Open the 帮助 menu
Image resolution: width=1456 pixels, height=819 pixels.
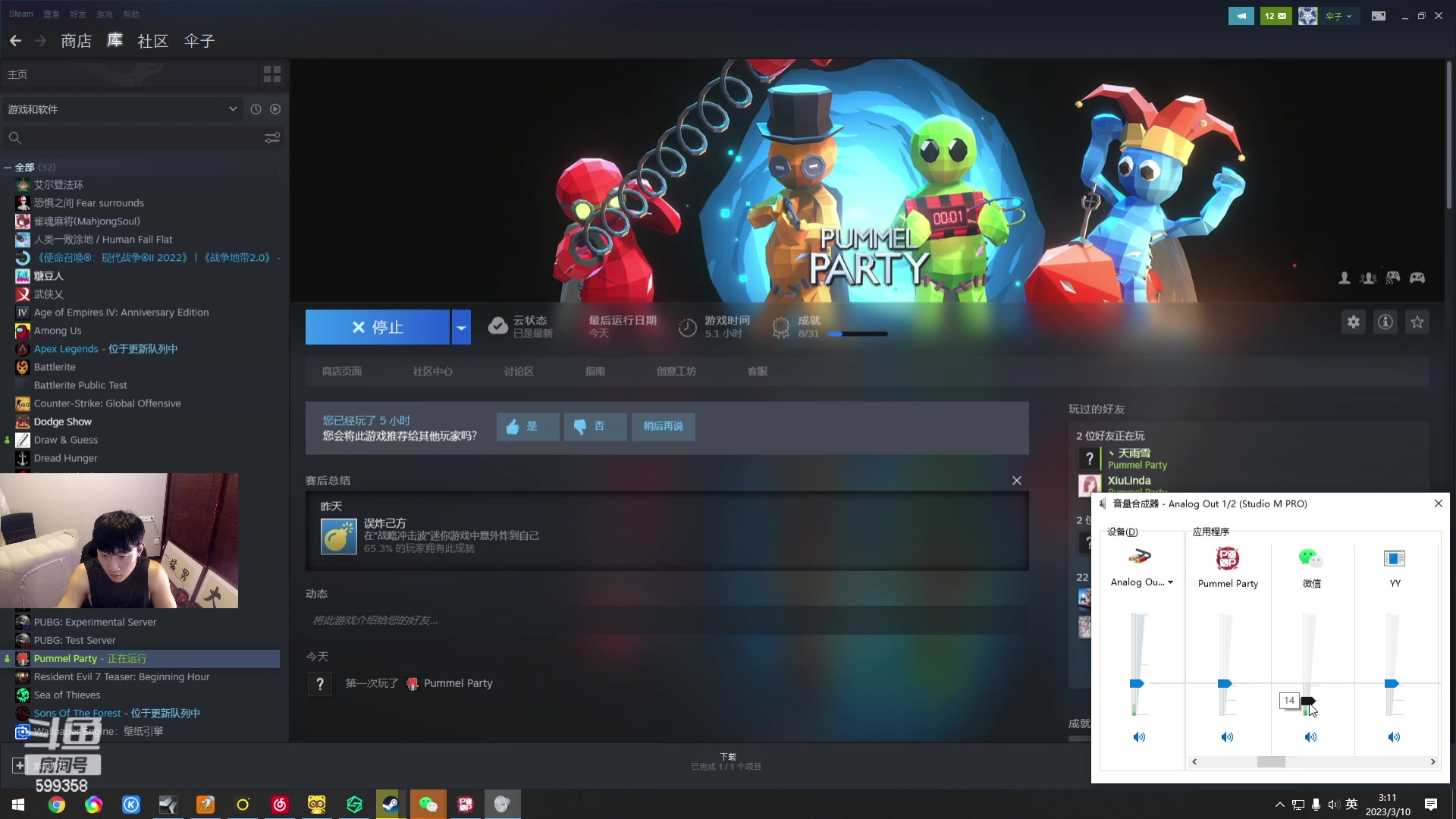coord(131,14)
